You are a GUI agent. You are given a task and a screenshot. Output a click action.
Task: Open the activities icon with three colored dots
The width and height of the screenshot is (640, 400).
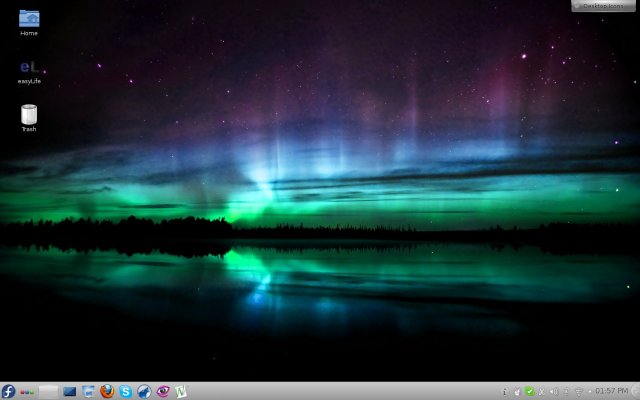27,392
